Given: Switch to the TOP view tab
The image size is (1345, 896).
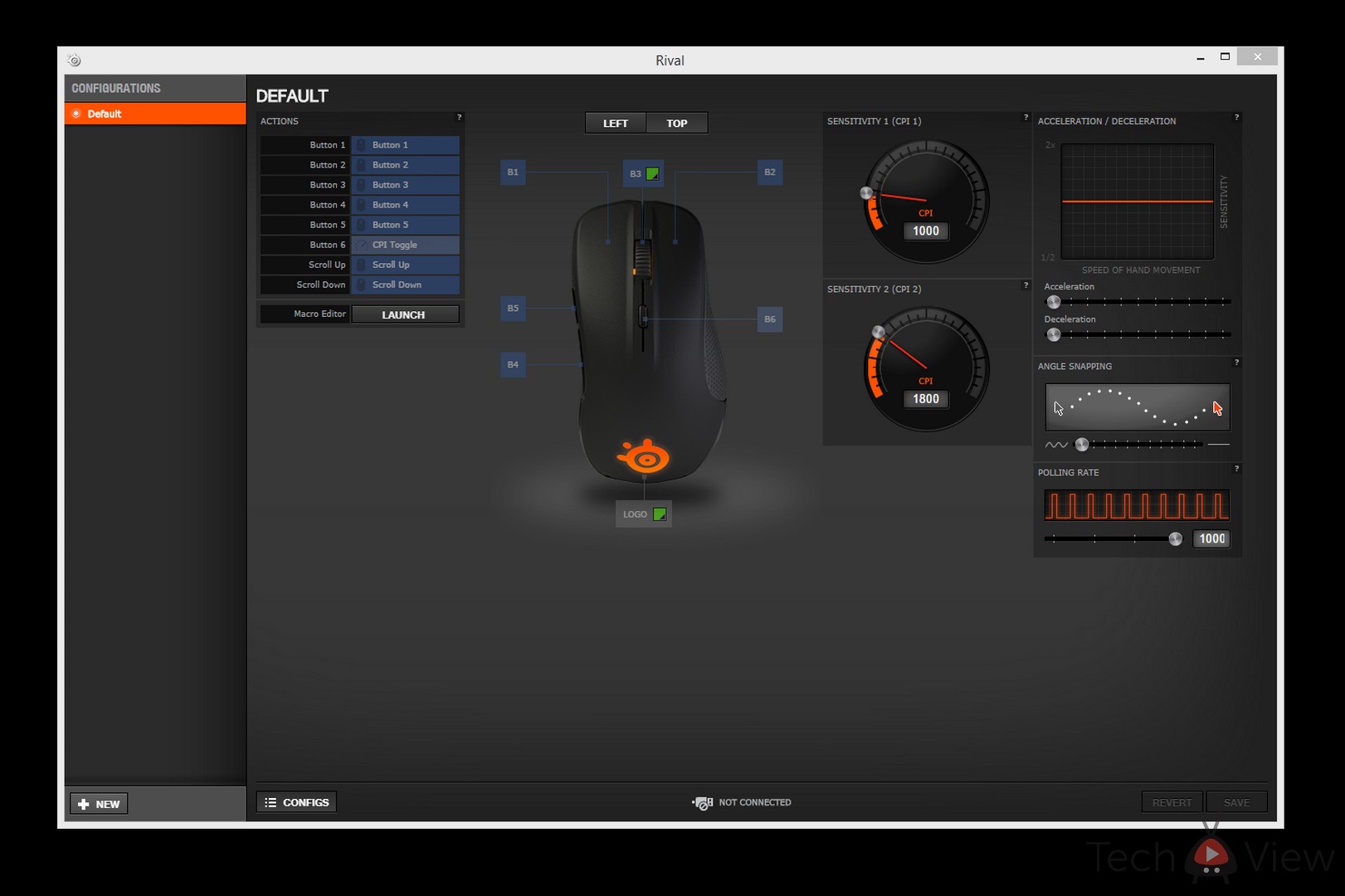Looking at the screenshot, I should [x=677, y=123].
